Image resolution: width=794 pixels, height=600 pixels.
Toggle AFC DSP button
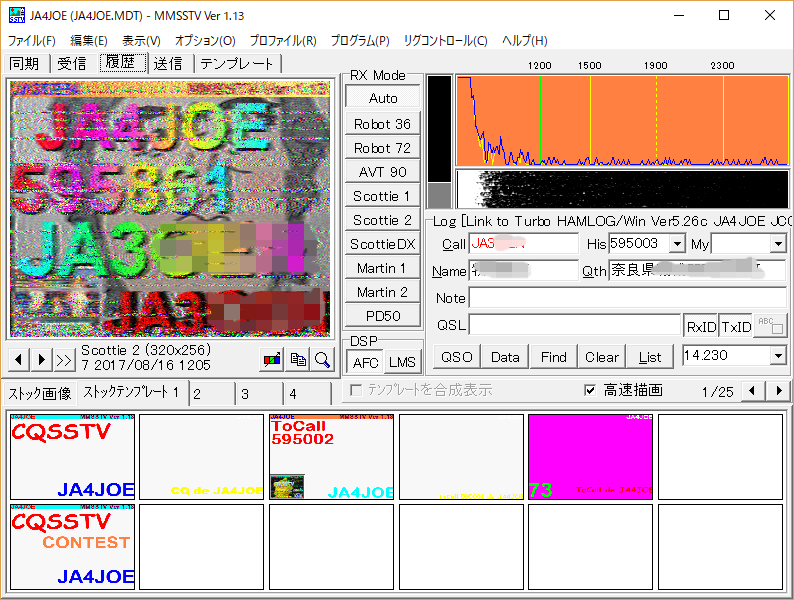tap(365, 363)
